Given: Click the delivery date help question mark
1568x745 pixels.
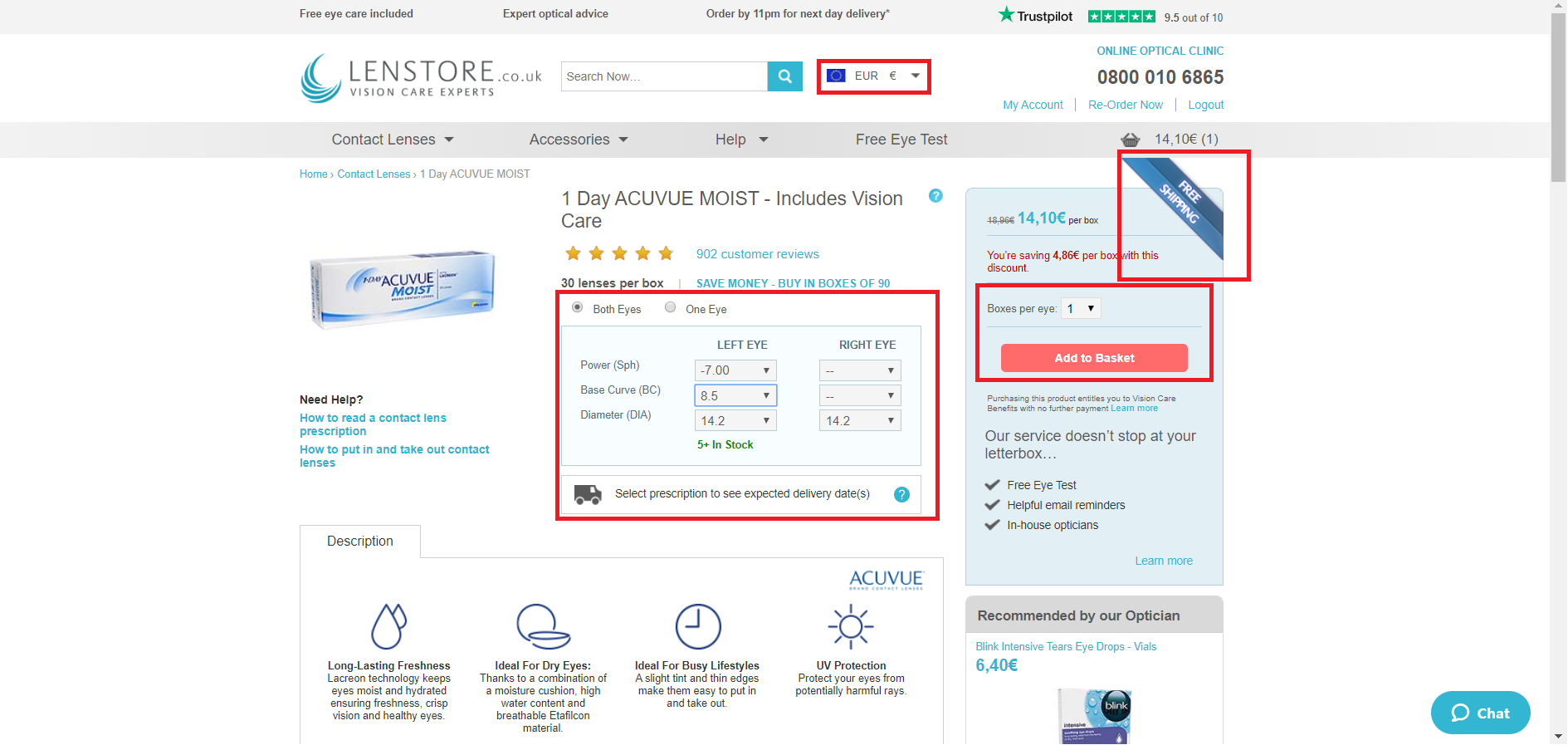Looking at the screenshot, I should coord(901,494).
